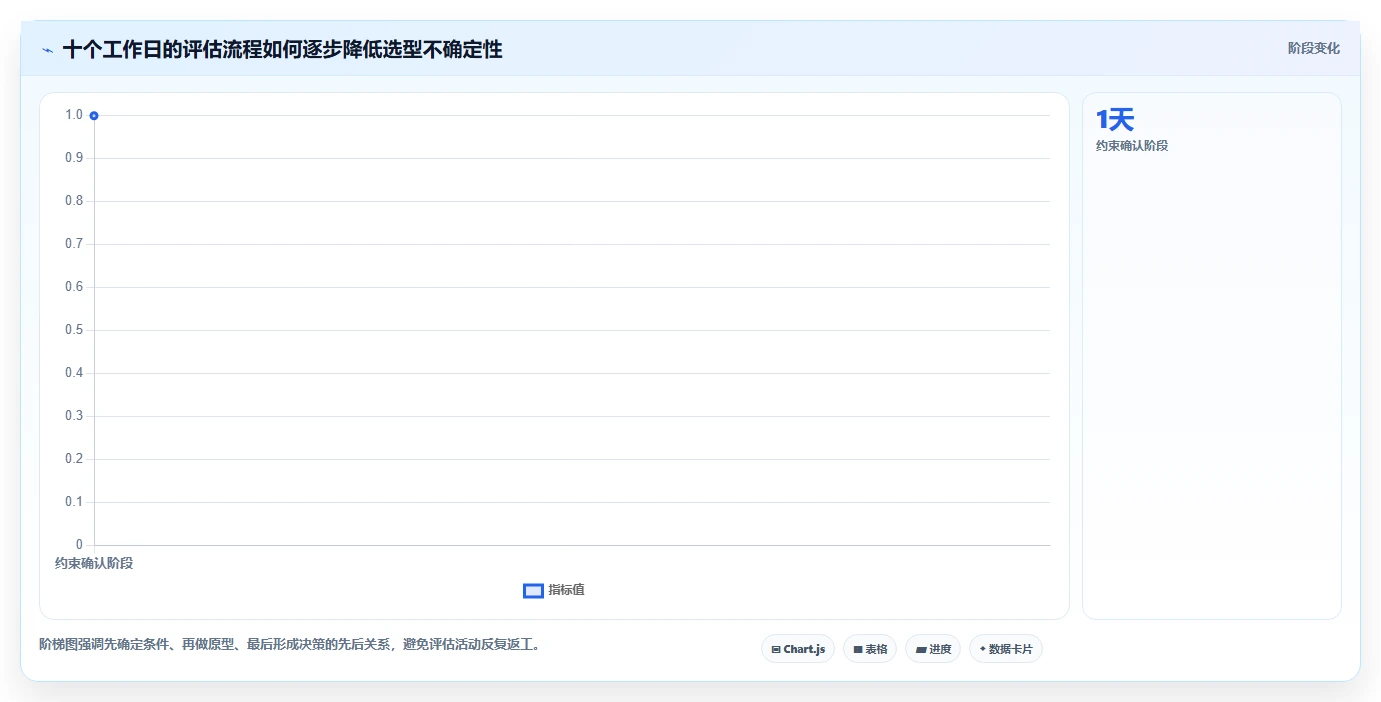1381x702 pixels.
Task: Click the 0 y-axis tick label
Action: [x=79, y=545]
